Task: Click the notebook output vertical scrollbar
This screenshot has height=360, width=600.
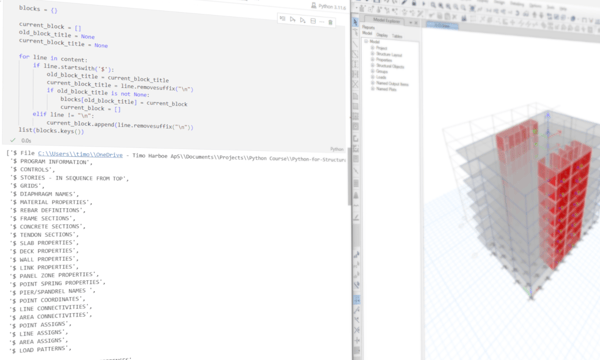Action: click(x=349, y=176)
